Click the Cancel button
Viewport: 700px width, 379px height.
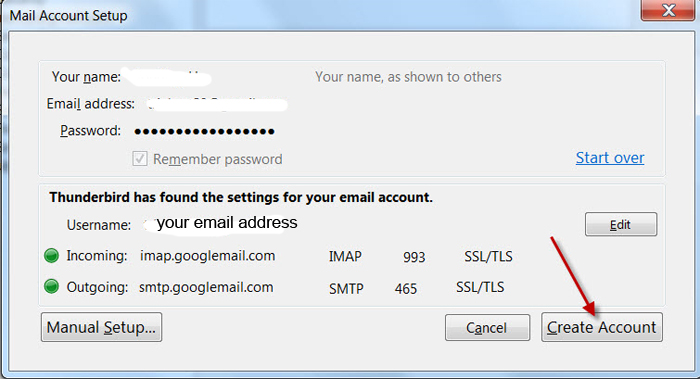click(487, 328)
